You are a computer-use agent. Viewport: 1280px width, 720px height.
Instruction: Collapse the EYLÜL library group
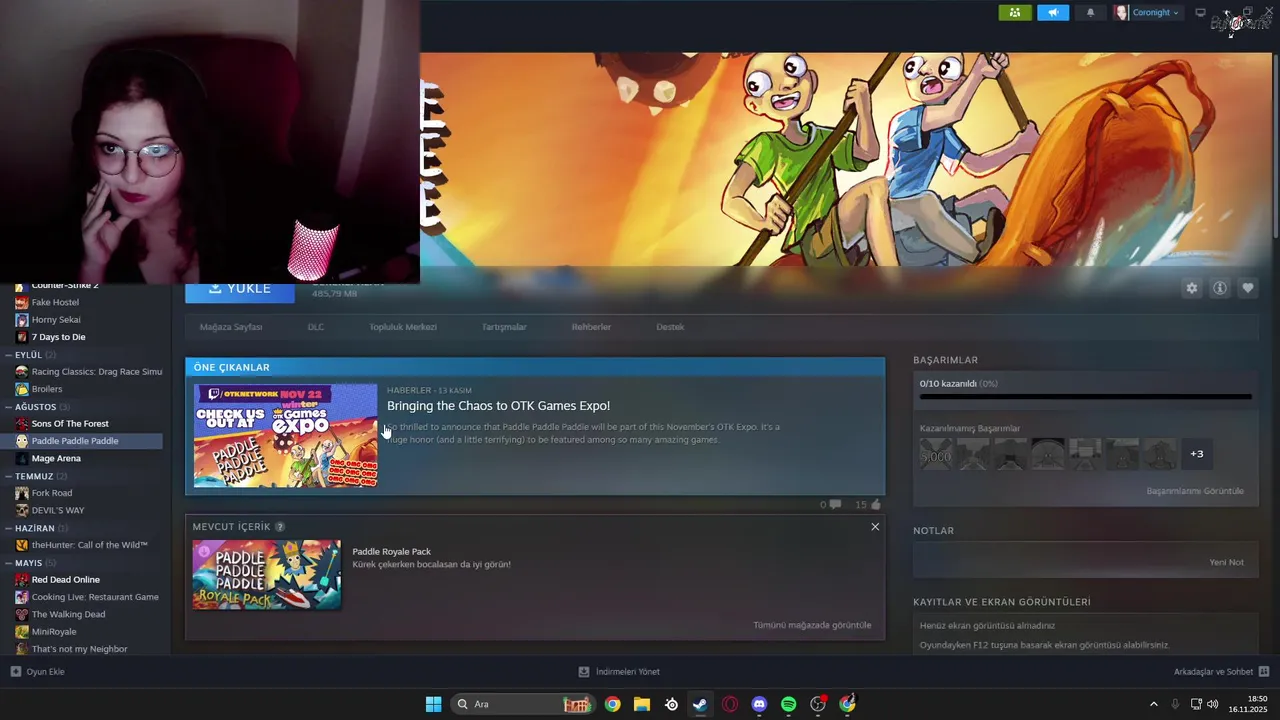pos(8,355)
